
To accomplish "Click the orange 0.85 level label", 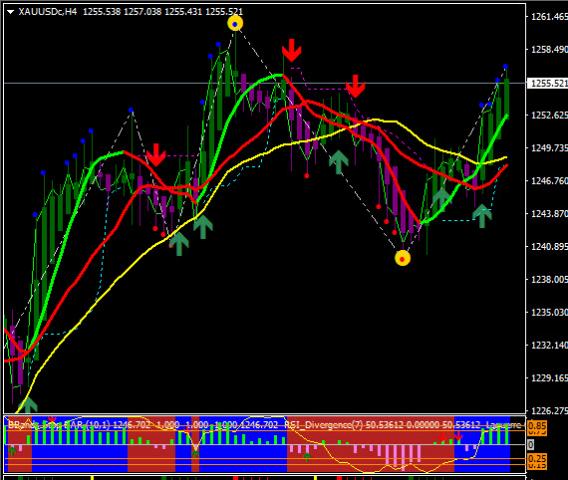I will click(x=537, y=426).
